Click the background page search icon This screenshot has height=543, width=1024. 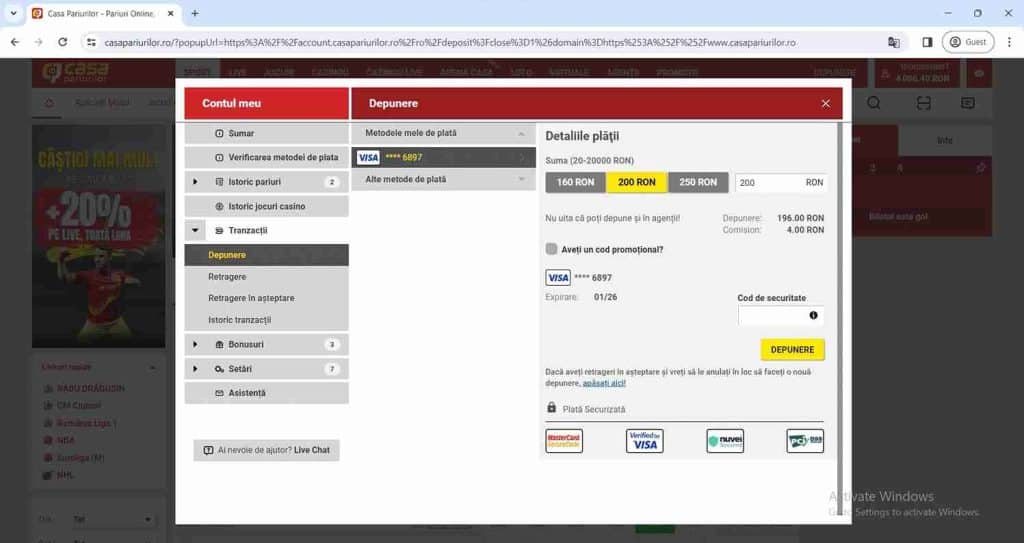[874, 103]
